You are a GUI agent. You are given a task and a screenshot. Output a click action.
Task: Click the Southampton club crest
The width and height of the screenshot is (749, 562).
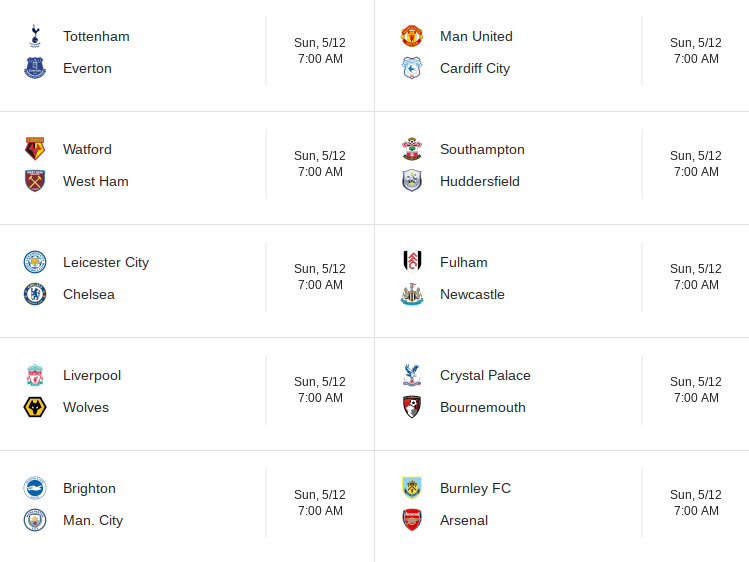pyautogui.click(x=412, y=149)
